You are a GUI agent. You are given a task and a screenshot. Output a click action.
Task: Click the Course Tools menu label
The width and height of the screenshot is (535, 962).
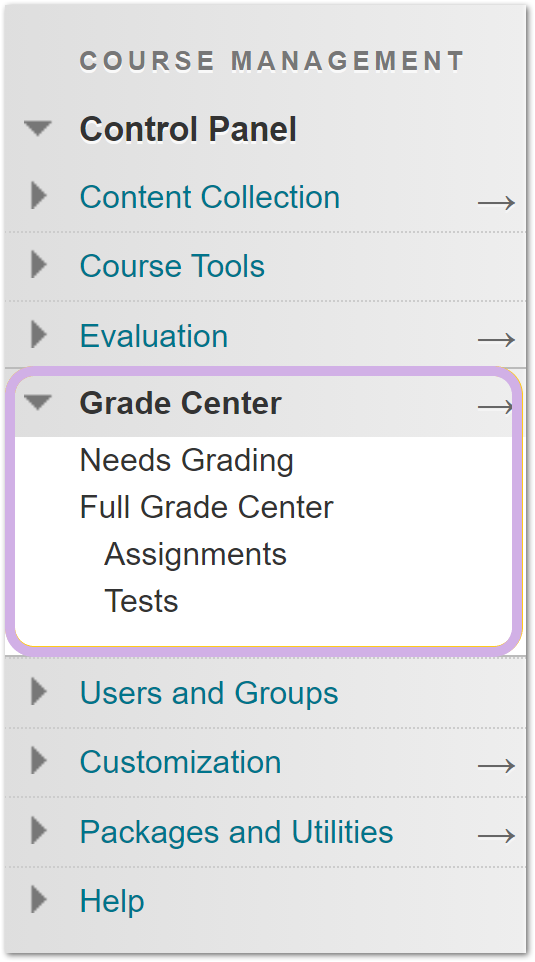[172, 266]
